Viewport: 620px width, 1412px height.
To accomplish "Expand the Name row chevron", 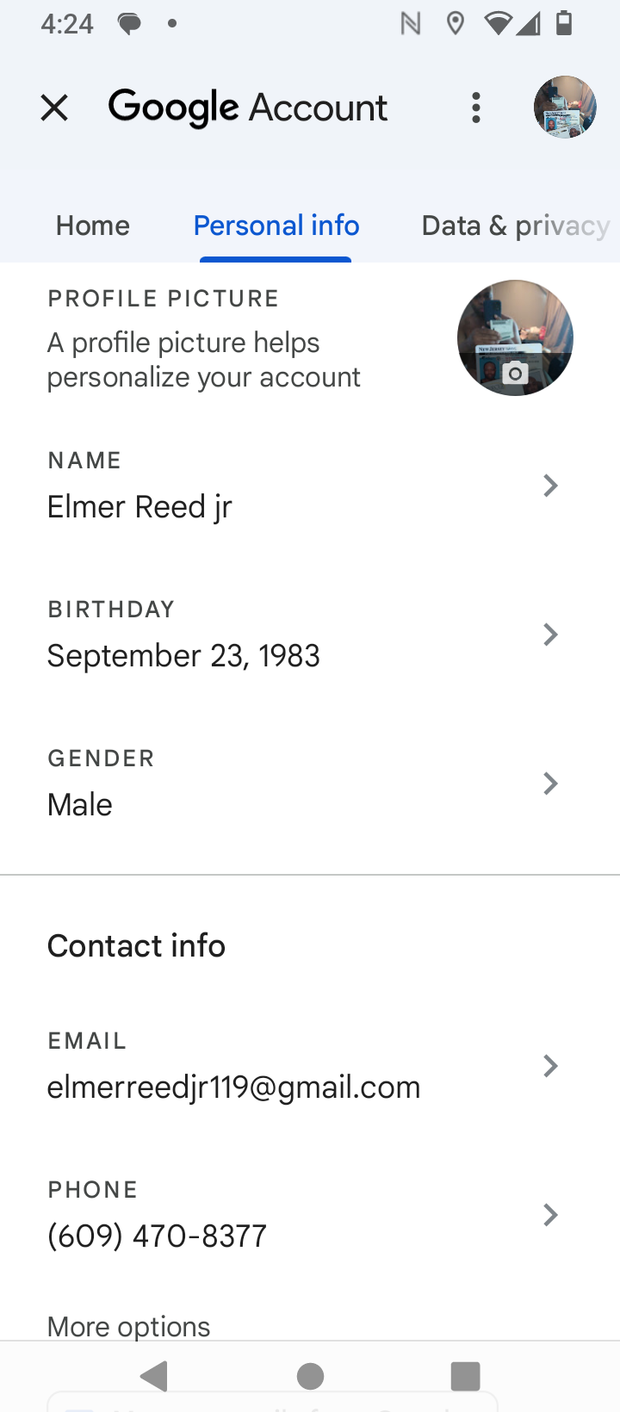I will click(550, 486).
